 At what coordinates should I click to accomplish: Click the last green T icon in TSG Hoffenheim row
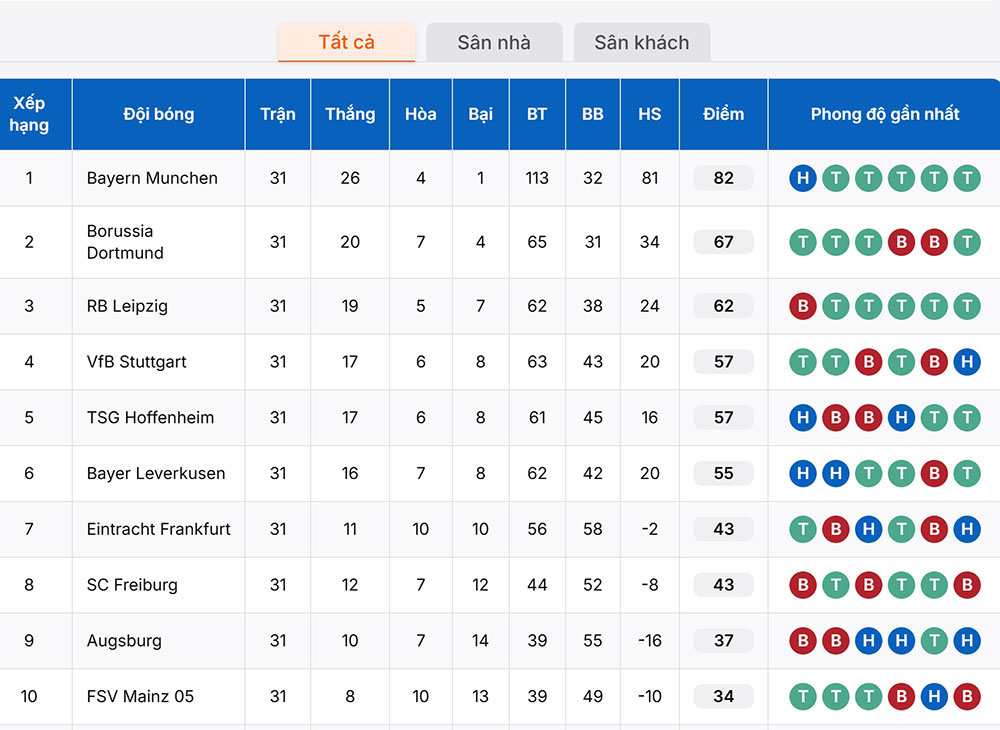point(967,418)
